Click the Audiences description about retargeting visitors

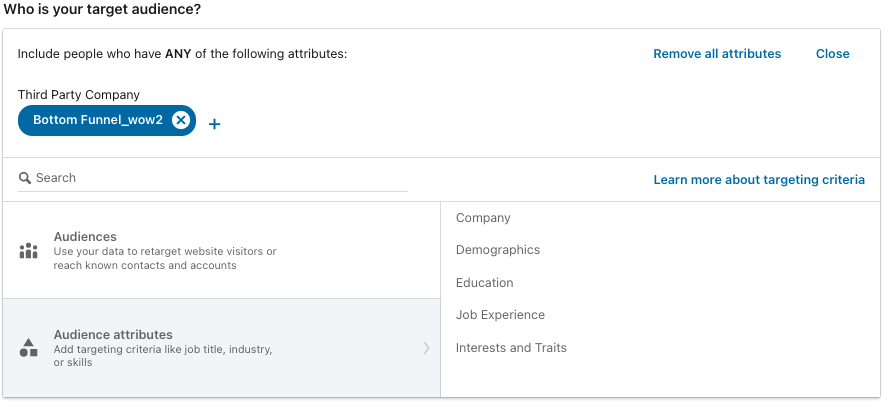click(x=165, y=258)
